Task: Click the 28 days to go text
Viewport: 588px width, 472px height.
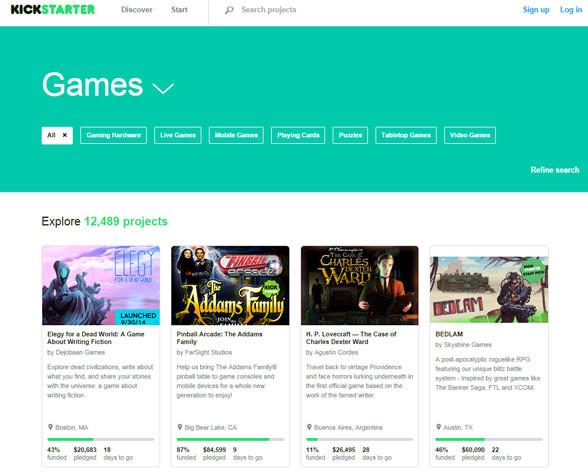Action: pyautogui.click(x=377, y=454)
